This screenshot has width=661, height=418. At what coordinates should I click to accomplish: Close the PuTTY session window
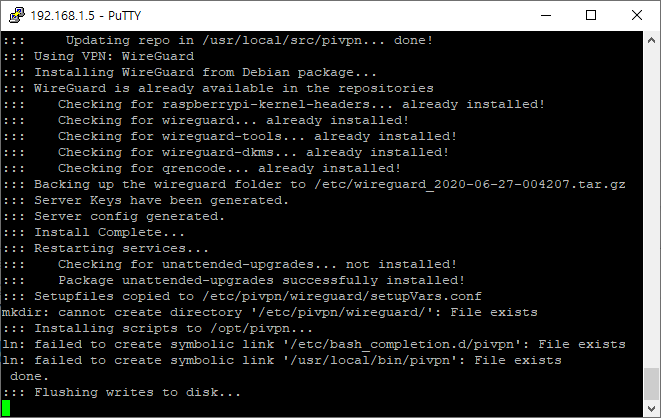click(x=637, y=16)
